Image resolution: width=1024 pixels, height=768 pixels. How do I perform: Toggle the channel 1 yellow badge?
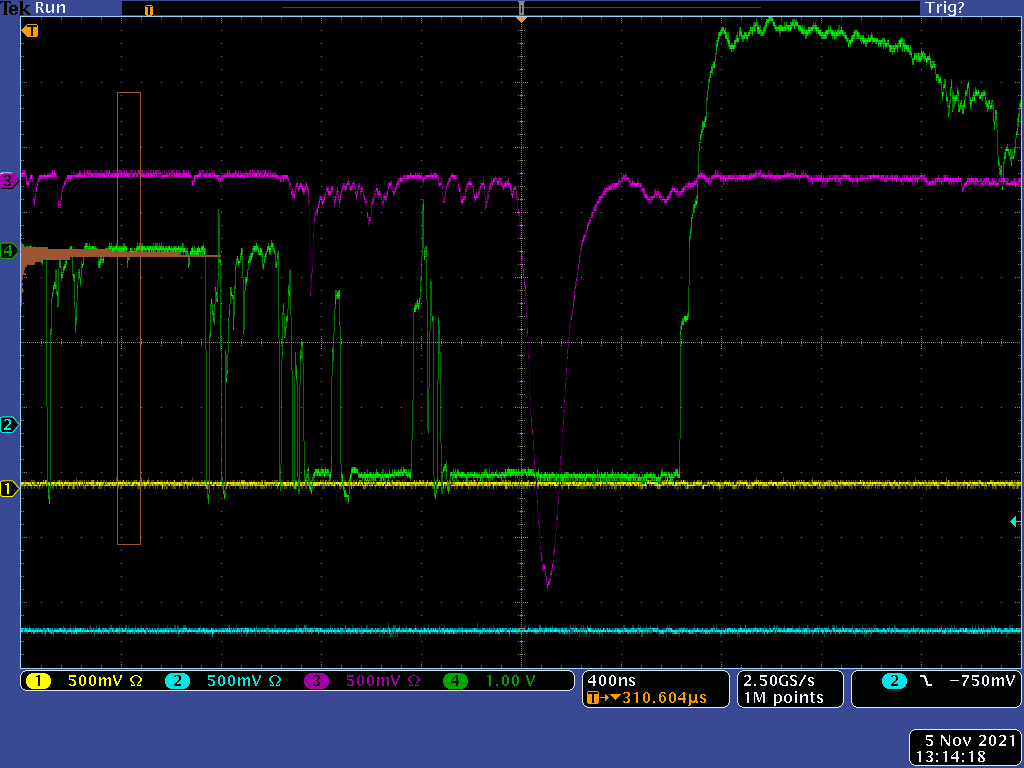point(38,681)
